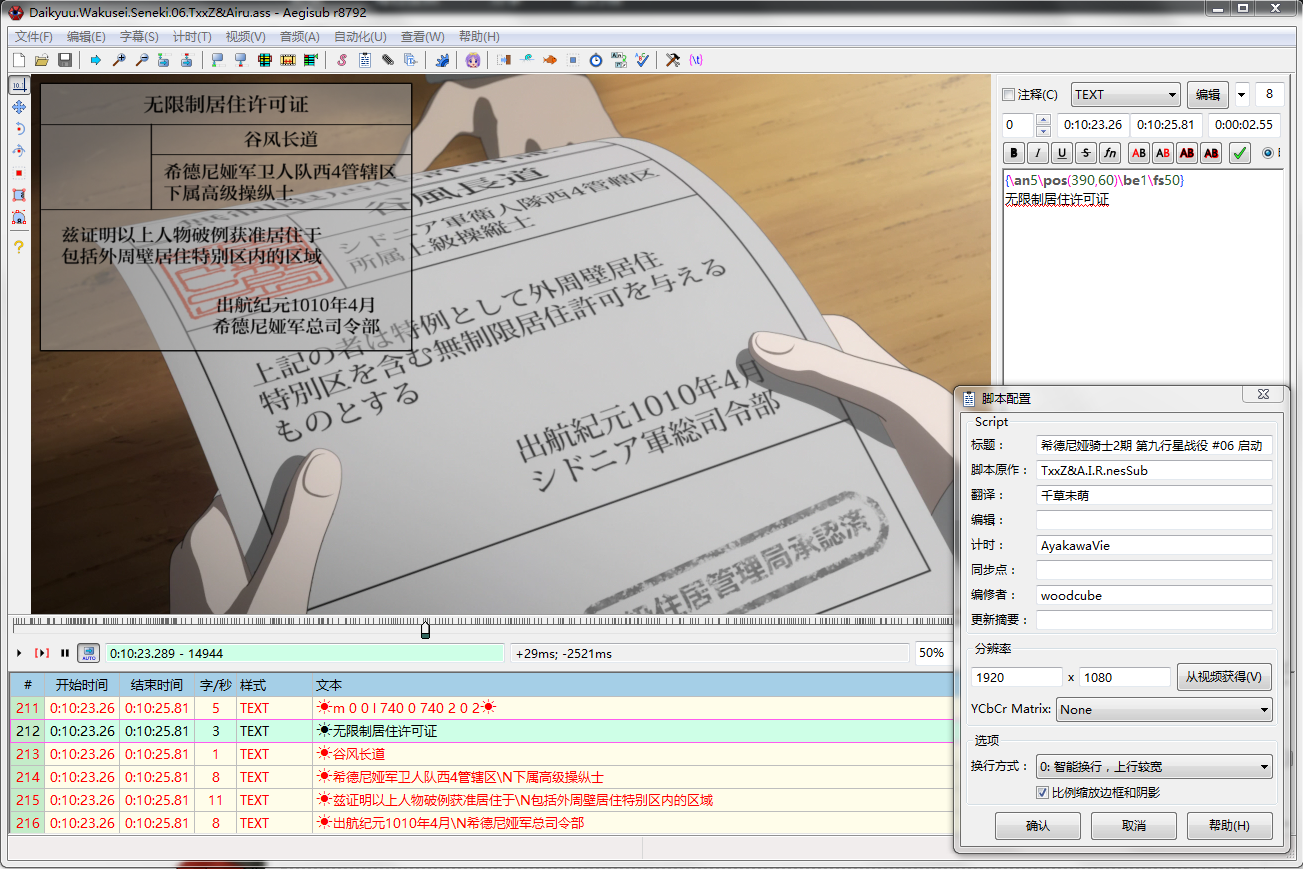Select the Drag subtitles visual tool
Screen dimensions: 1303x869
pyautogui.click(x=18, y=107)
